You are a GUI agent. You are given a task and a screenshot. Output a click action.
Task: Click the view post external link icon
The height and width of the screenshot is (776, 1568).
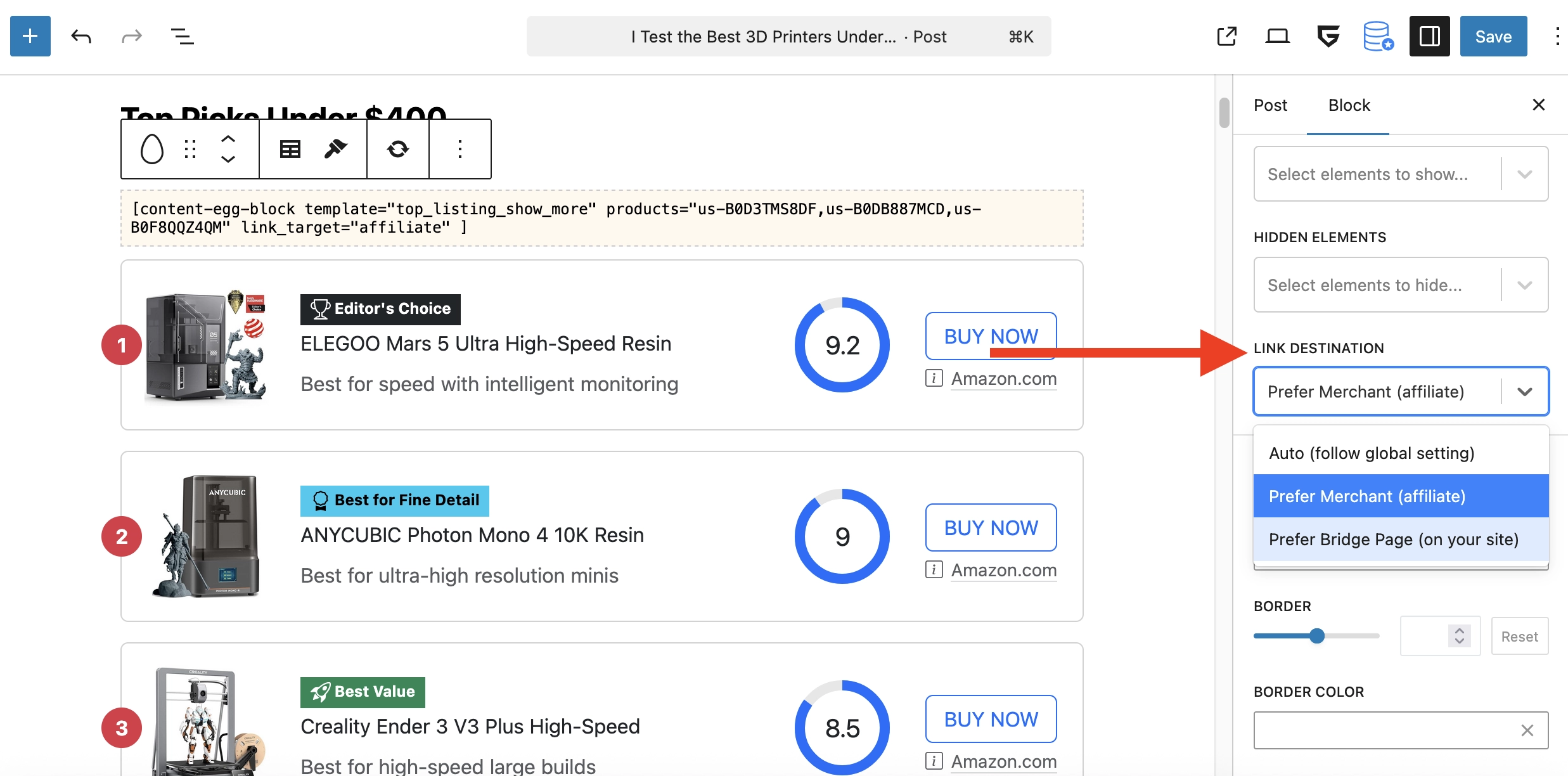pos(1226,36)
